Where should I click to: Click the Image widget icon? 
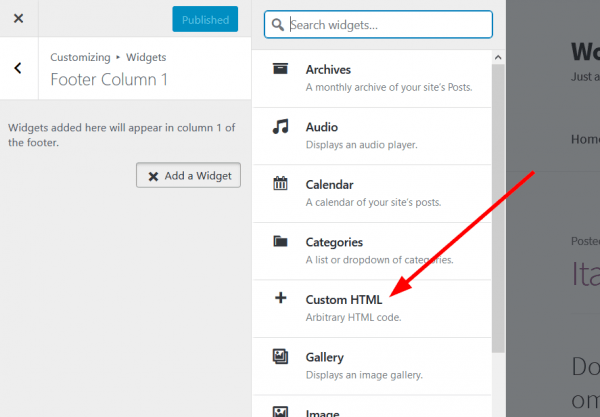pyautogui.click(x=281, y=411)
